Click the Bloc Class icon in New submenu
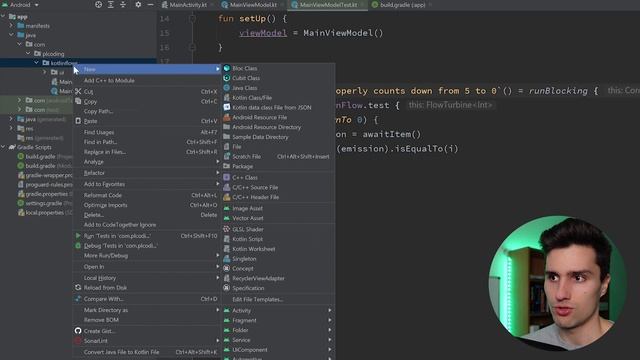The image size is (640, 360). pos(227,68)
